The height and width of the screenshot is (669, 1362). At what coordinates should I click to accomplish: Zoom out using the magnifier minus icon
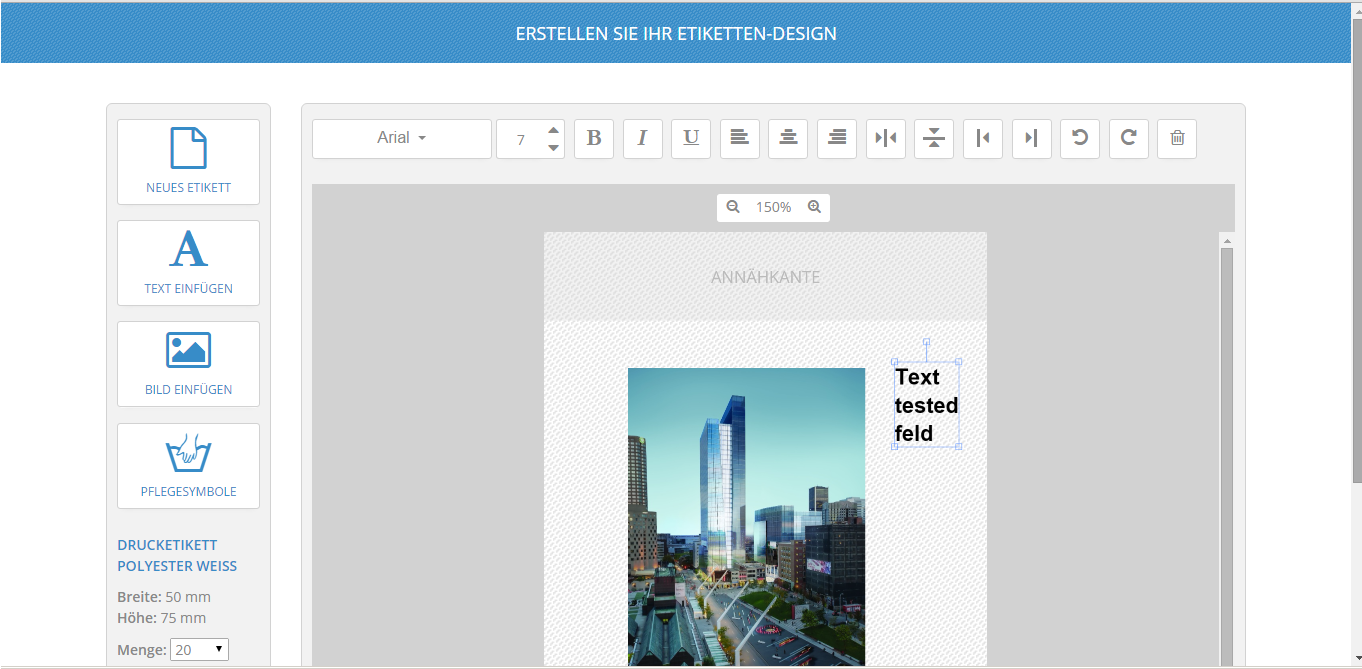pyautogui.click(x=733, y=207)
